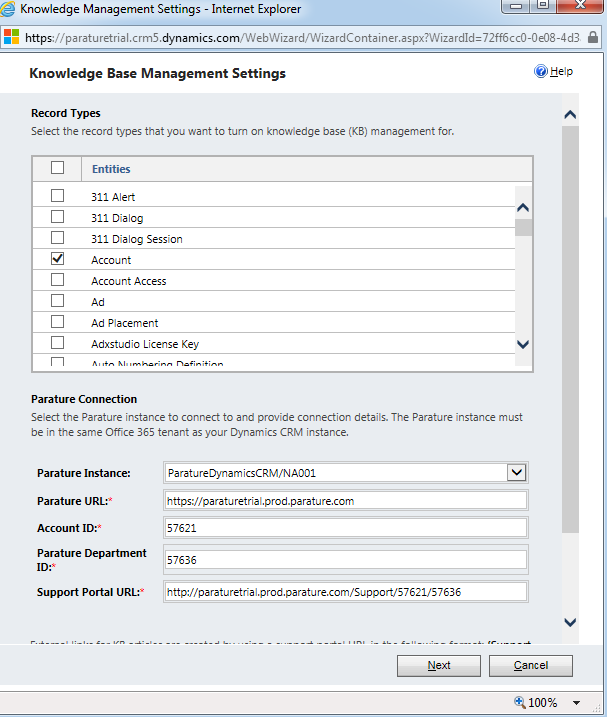The height and width of the screenshot is (717, 607).
Task: Open the Help icon link
Action: (x=541, y=71)
